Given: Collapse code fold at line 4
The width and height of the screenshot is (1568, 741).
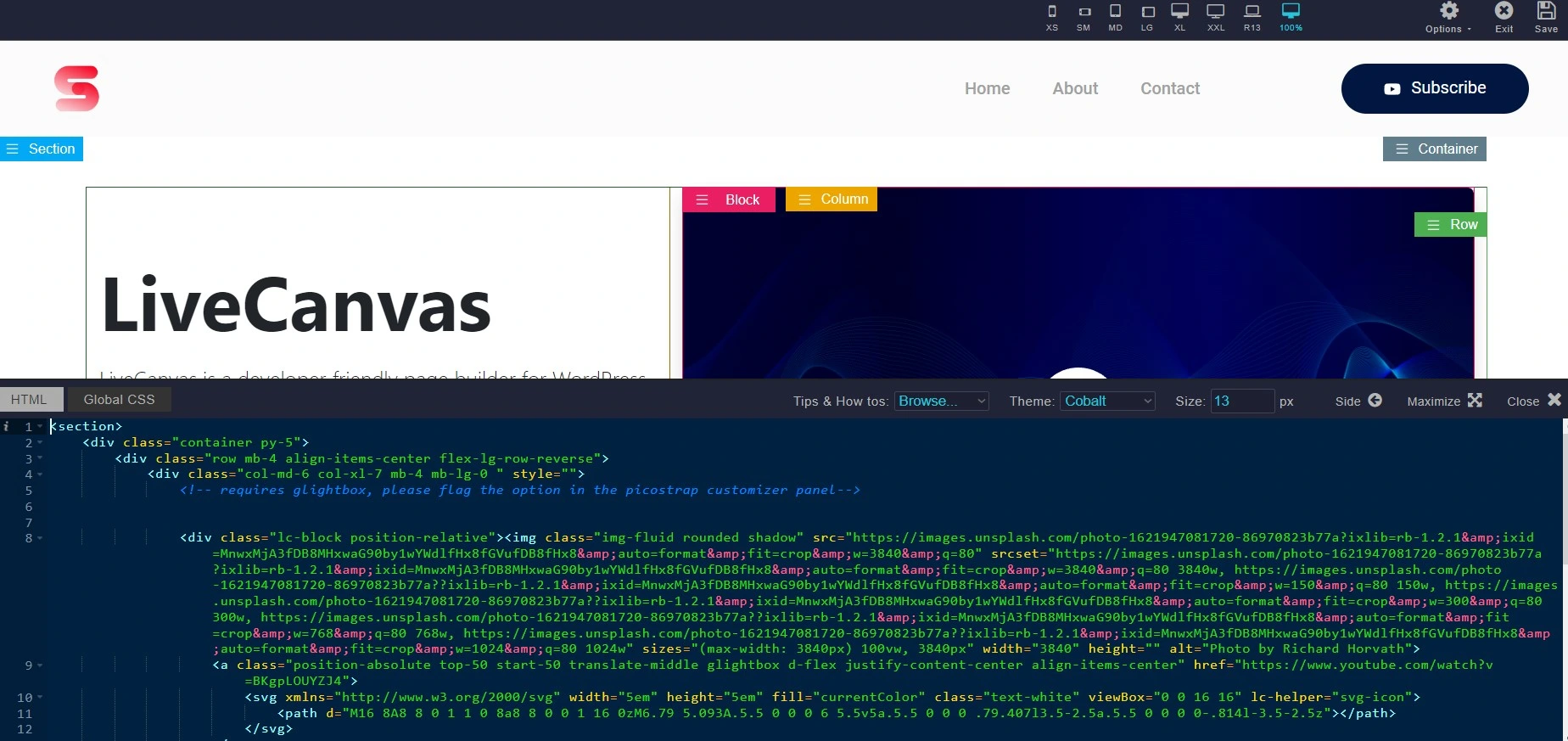Looking at the screenshot, I should (x=40, y=474).
